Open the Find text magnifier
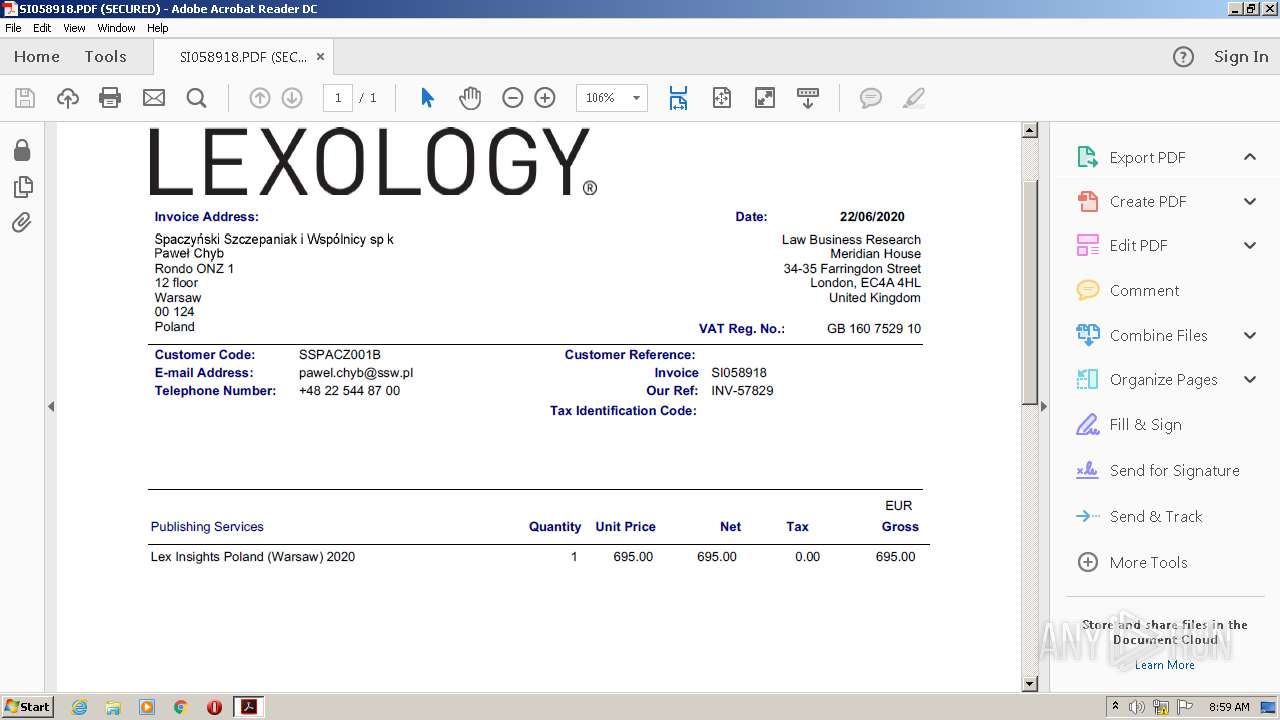 pyautogui.click(x=197, y=98)
